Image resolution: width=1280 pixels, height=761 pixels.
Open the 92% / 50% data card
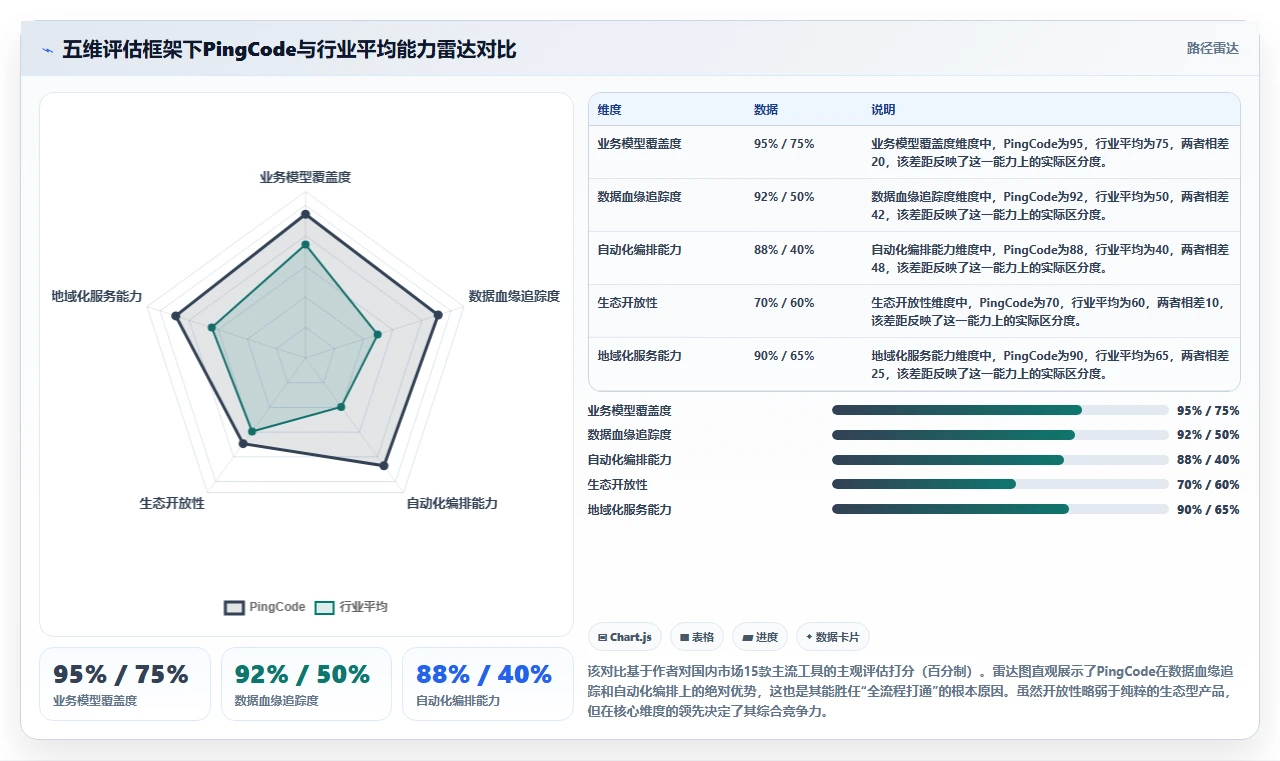pyautogui.click(x=306, y=684)
